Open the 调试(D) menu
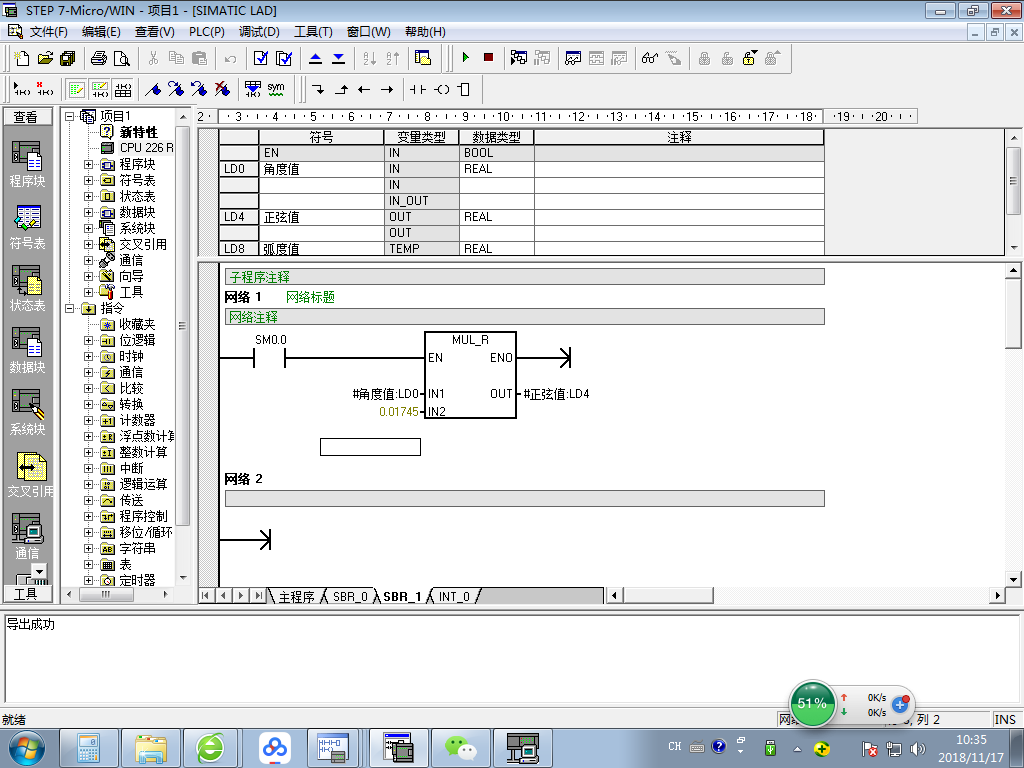The image size is (1024, 768). (259, 32)
